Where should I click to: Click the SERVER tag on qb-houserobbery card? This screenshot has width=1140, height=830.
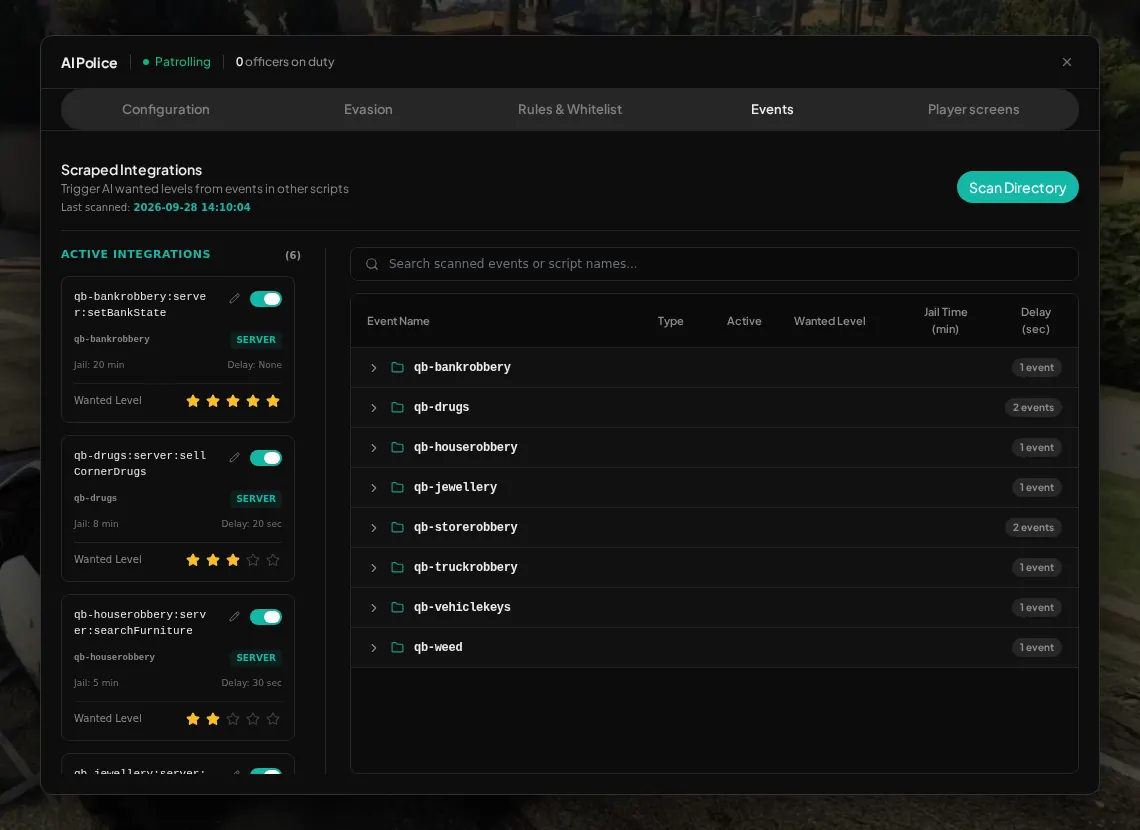256,658
